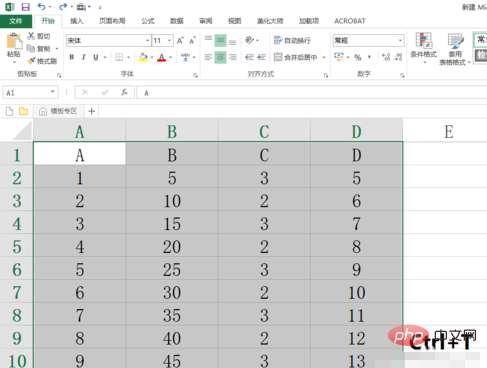The width and height of the screenshot is (487, 368).
Task: Apply yellow fill color
Action: [x=143, y=57]
